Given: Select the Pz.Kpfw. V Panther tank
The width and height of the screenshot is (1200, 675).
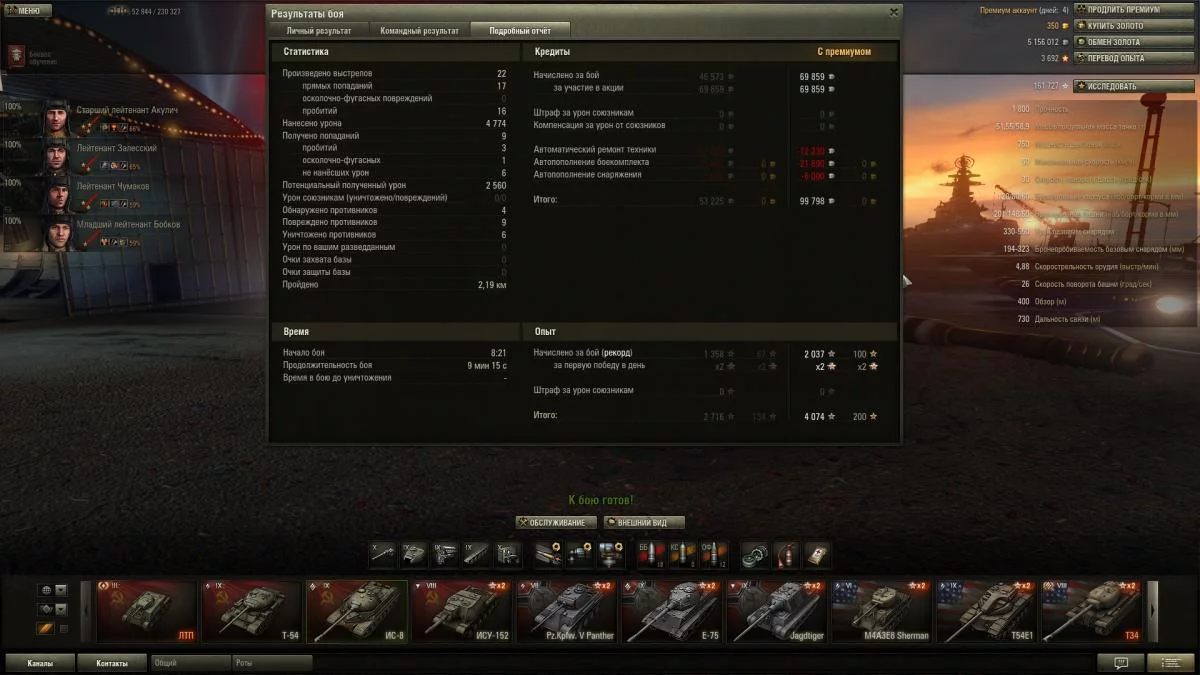Looking at the screenshot, I should click(568, 611).
